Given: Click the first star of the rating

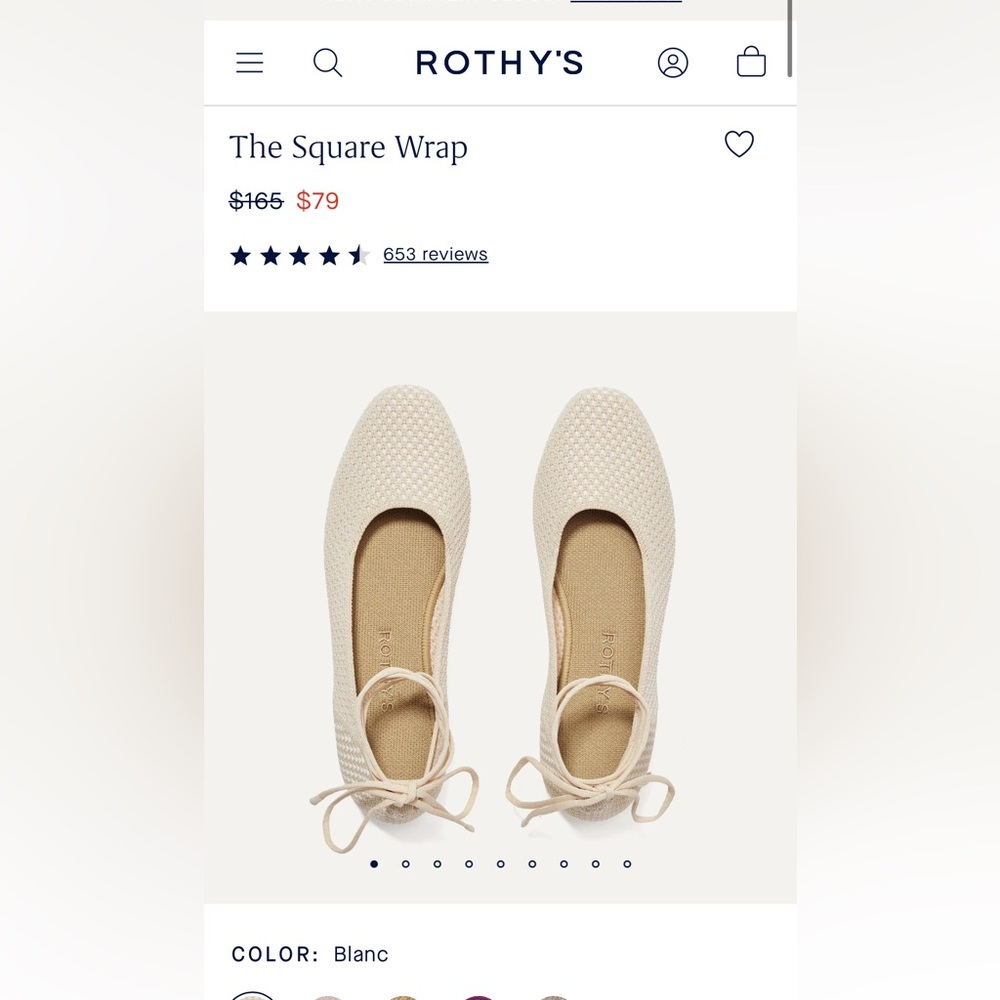Looking at the screenshot, I should point(240,255).
